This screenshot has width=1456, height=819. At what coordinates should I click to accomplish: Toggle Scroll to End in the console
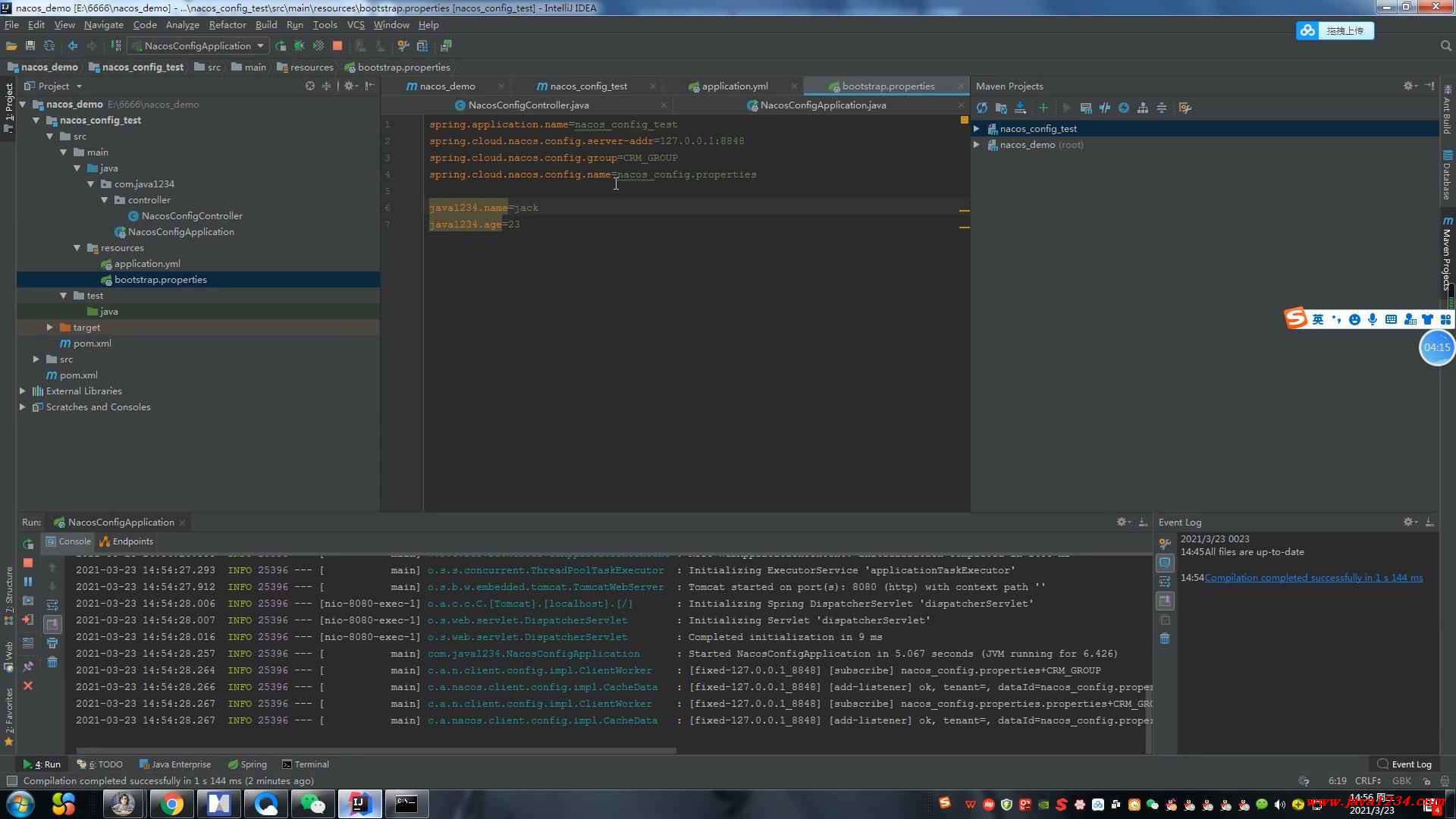[52, 624]
